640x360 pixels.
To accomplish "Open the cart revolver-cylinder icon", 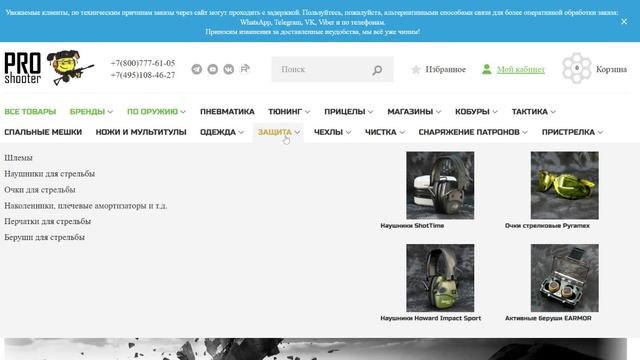I will (576, 68).
